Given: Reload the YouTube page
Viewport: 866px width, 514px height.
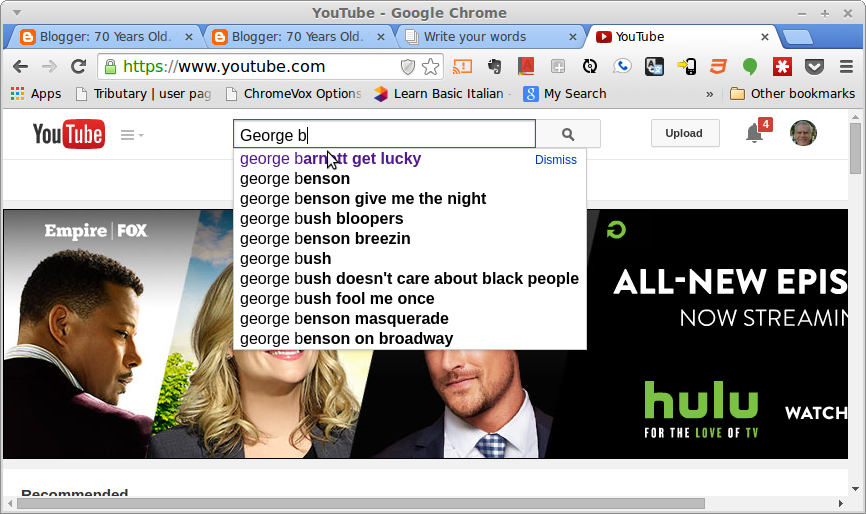Looking at the screenshot, I should [x=78, y=67].
